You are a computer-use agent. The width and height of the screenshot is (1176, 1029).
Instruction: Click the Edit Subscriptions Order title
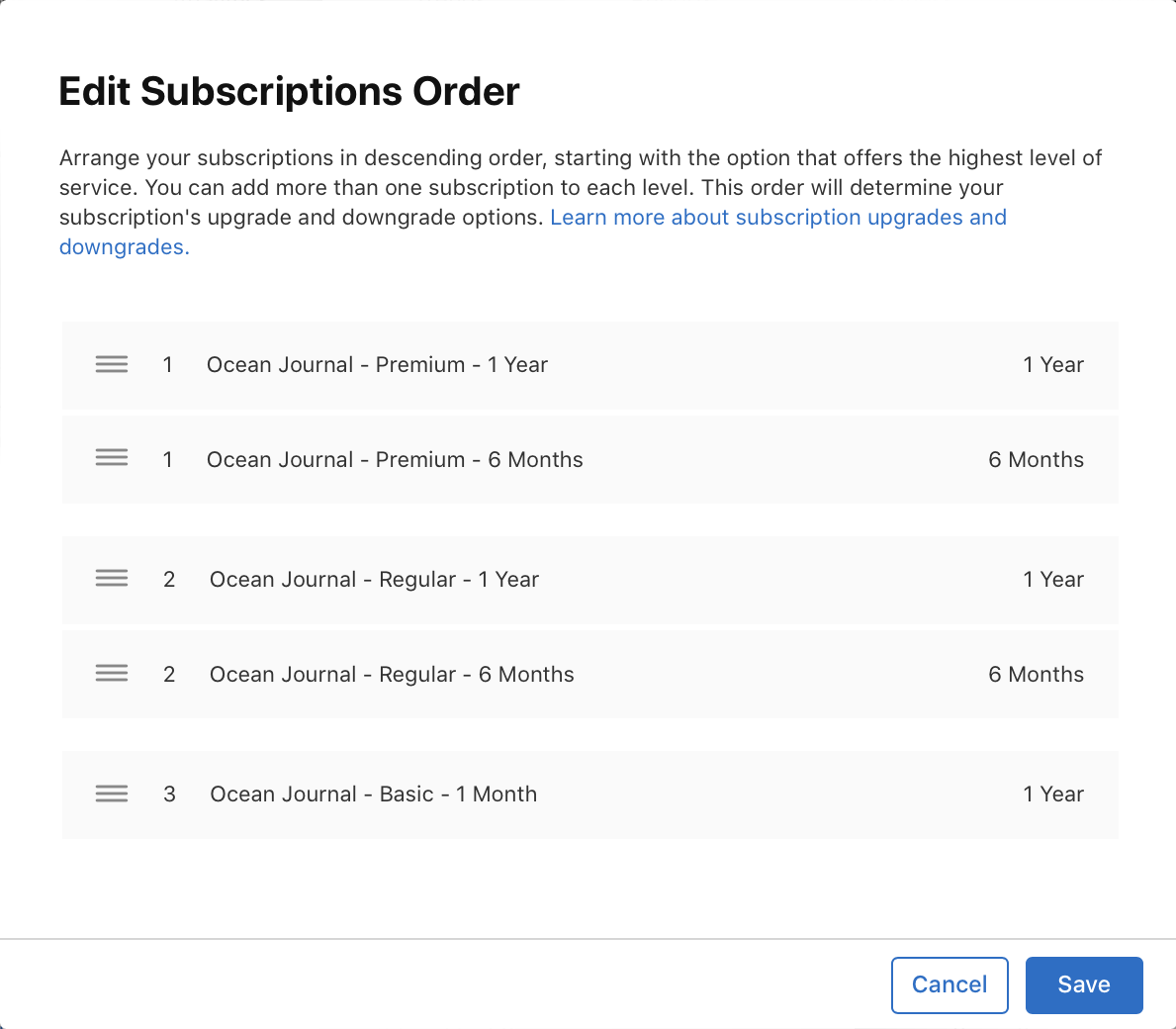coord(289,91)
